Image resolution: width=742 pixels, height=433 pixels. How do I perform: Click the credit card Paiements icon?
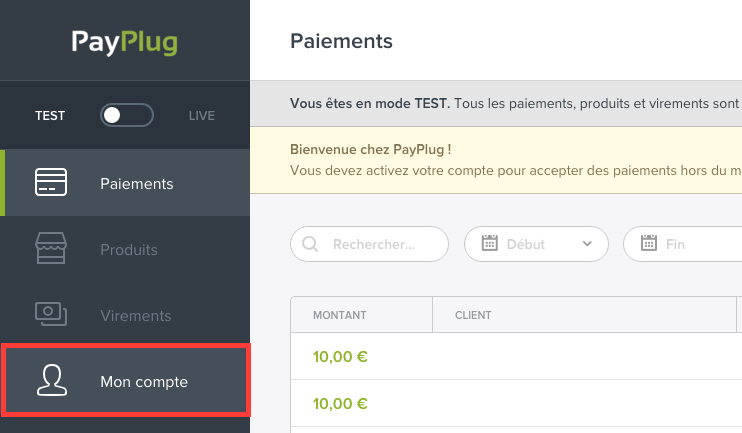pyautogui.click(x=51, y=182)
